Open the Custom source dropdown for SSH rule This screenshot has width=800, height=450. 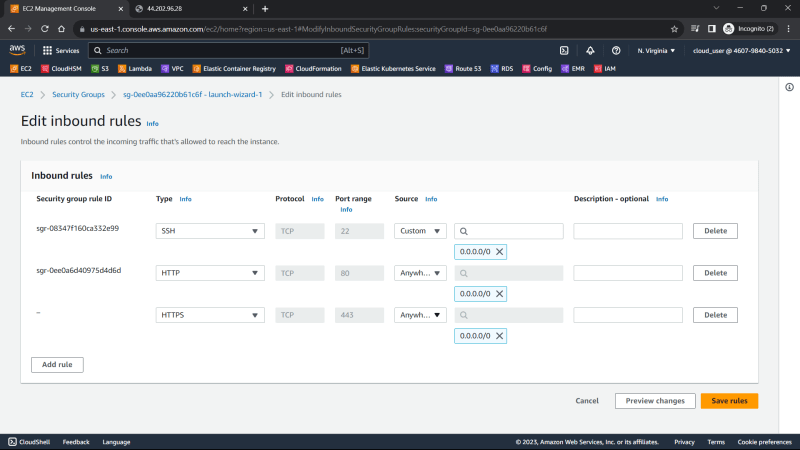coord(420,231)
